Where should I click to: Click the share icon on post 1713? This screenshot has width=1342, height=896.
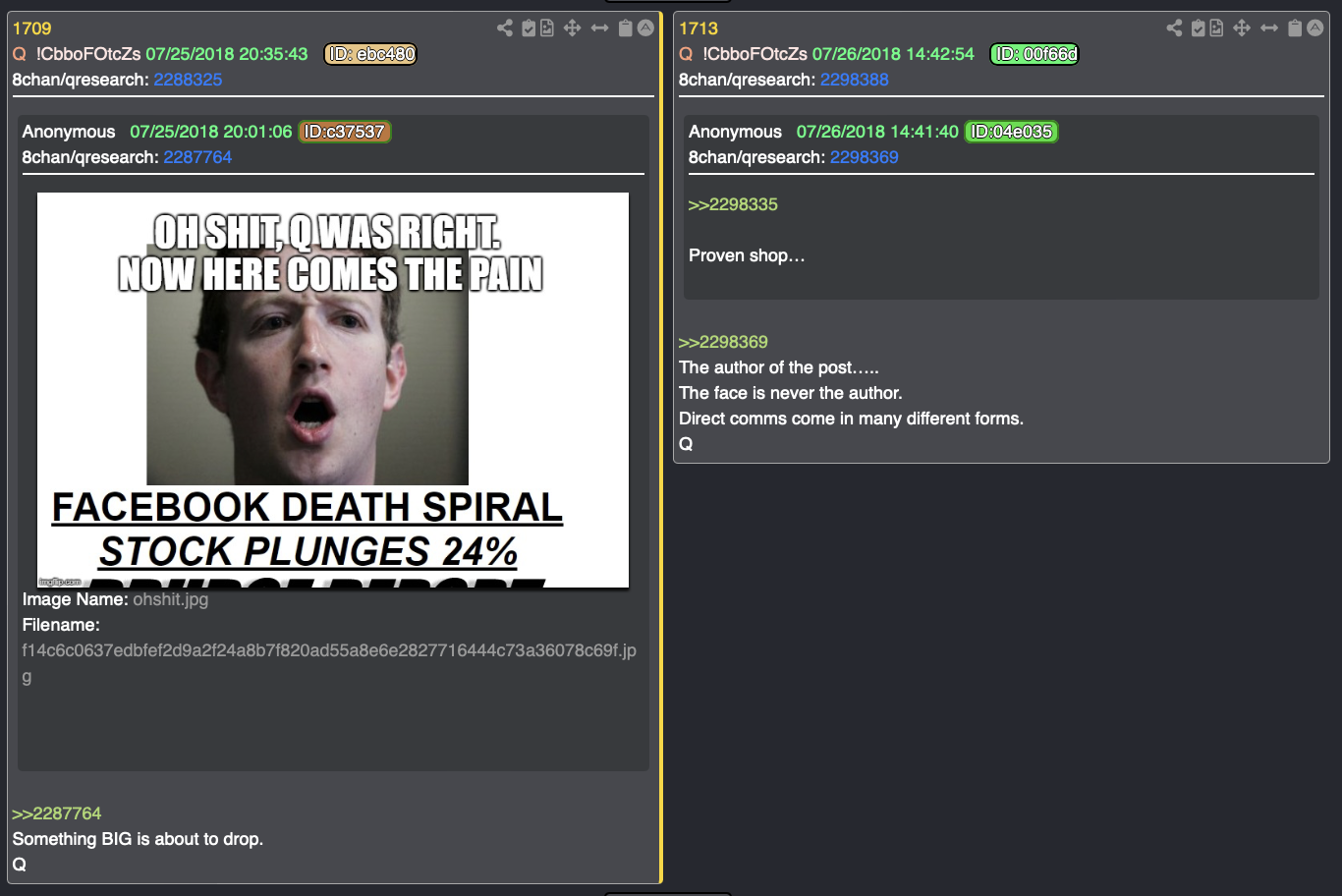click(1174, 28)
